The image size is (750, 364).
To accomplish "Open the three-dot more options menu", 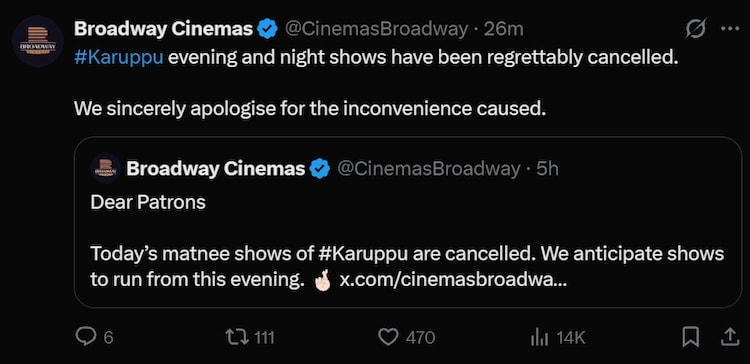I will pos(730,29).
